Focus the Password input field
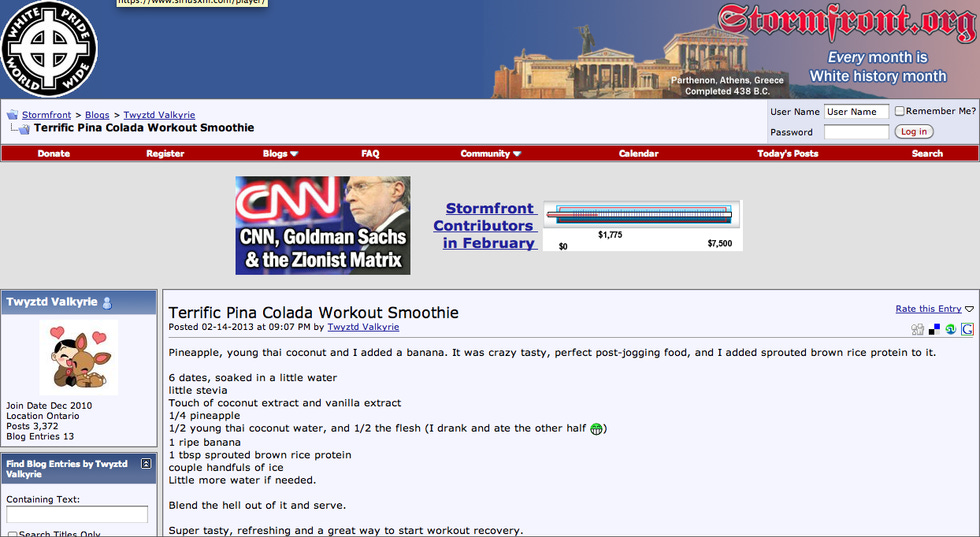The image size is (980, 537). point(856,132)
